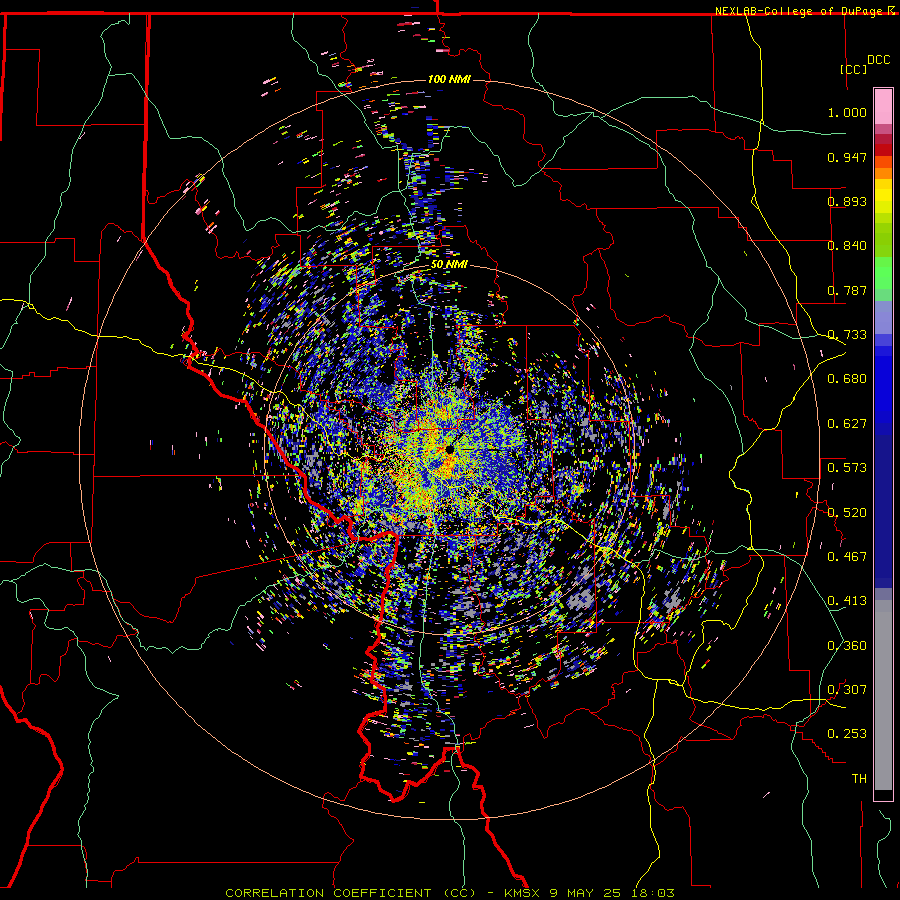Pick the red swatch on the color bar
900x900 pixels.
coord(883,149)
